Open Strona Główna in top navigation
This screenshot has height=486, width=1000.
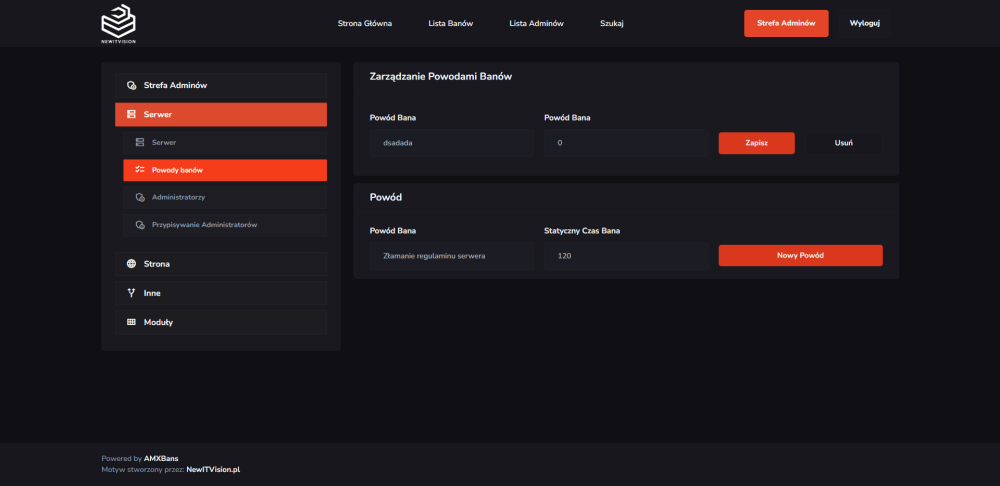[365, 24]
